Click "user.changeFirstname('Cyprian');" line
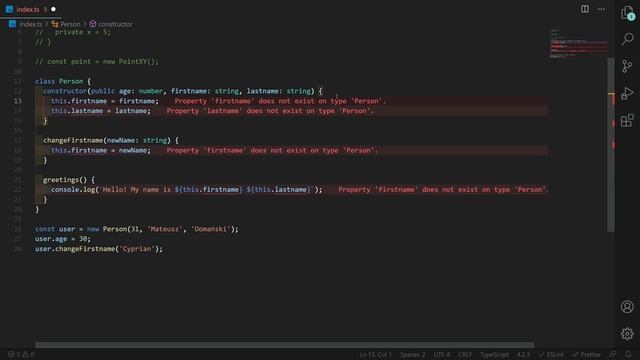640x360 pixels. [99, 249]
